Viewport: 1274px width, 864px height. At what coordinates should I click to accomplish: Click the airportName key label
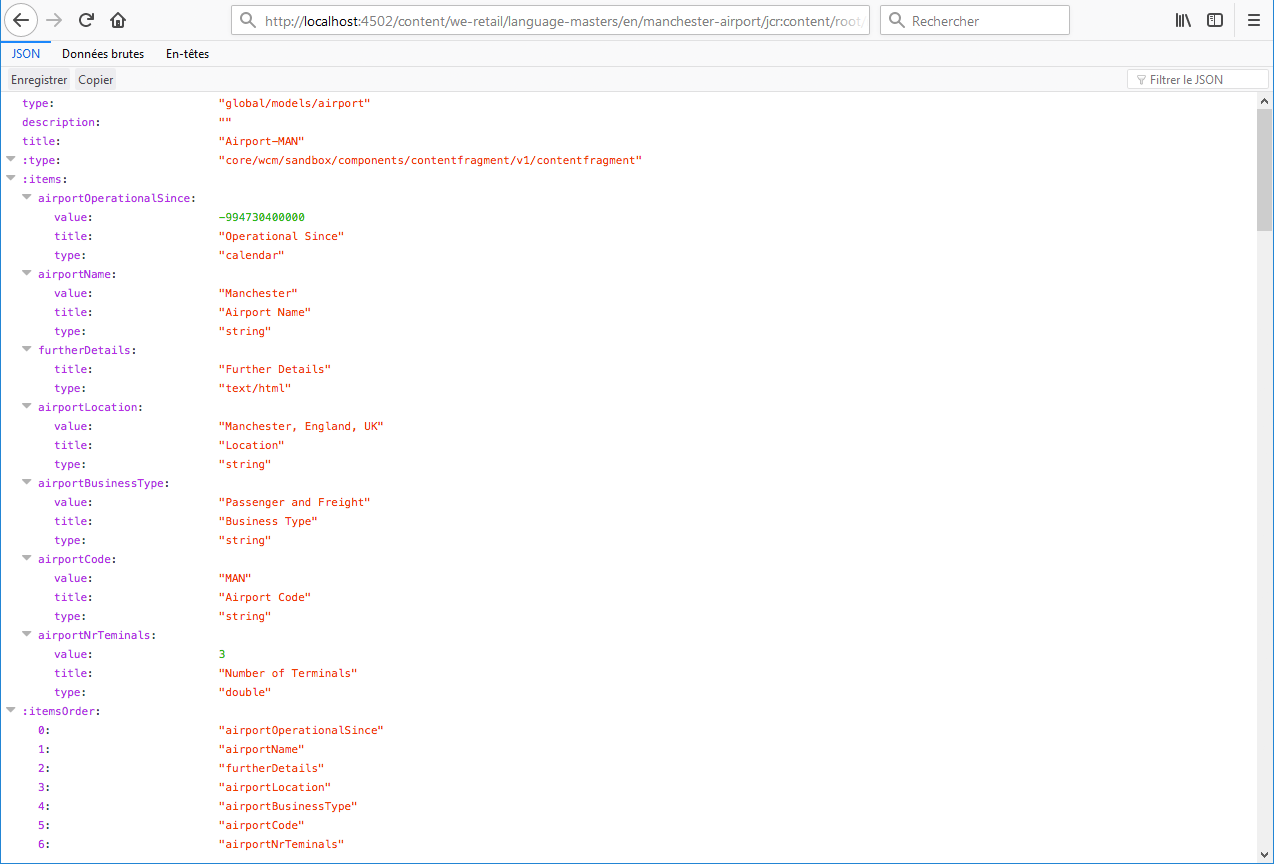[x=77, y=274]
